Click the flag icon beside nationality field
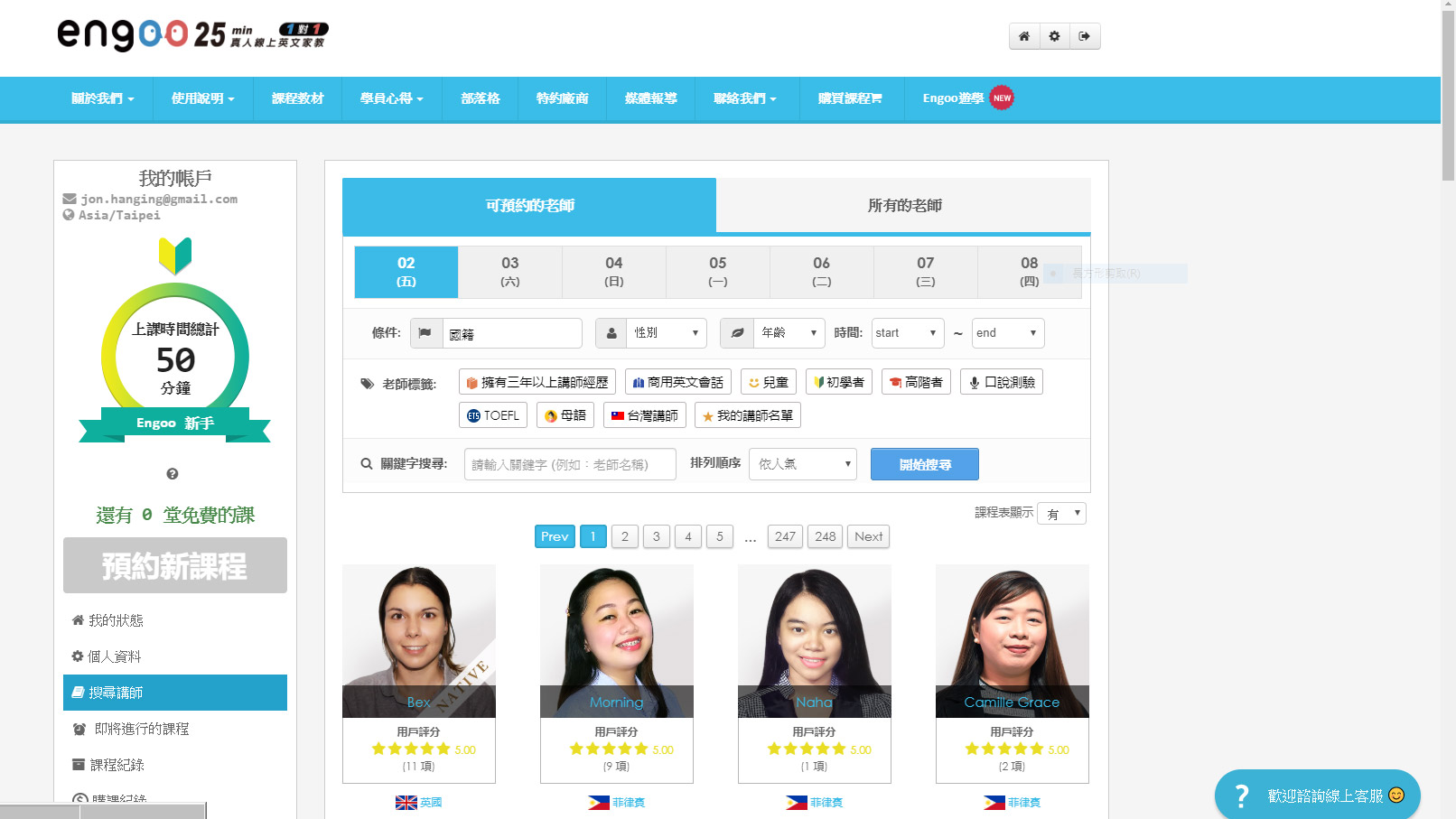 point(425,333)
